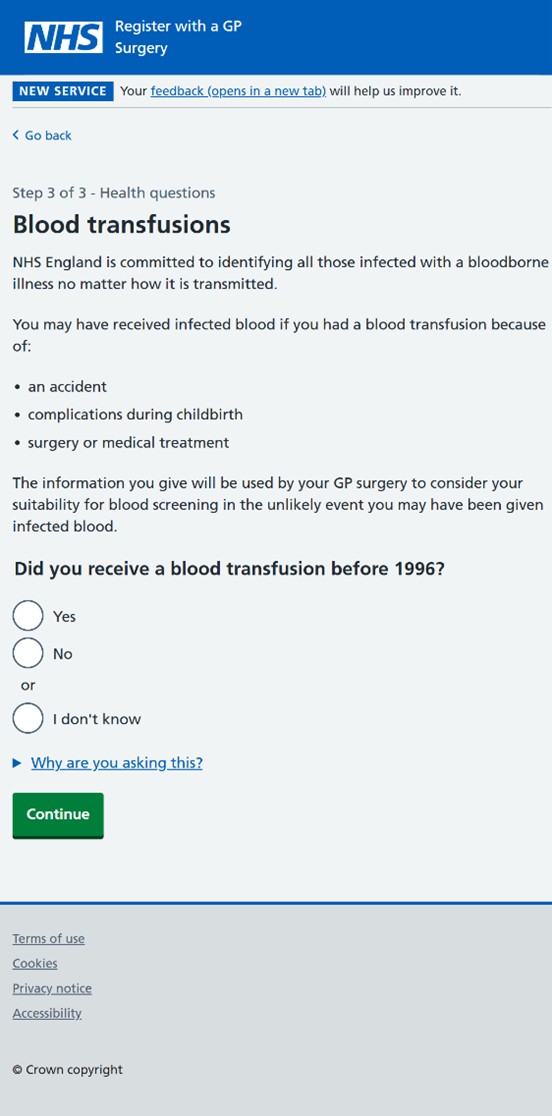The image size is (552, 1116).
Task: Click the Crown copyright text
Action: pyautogui.click(x=68, y=1070)
